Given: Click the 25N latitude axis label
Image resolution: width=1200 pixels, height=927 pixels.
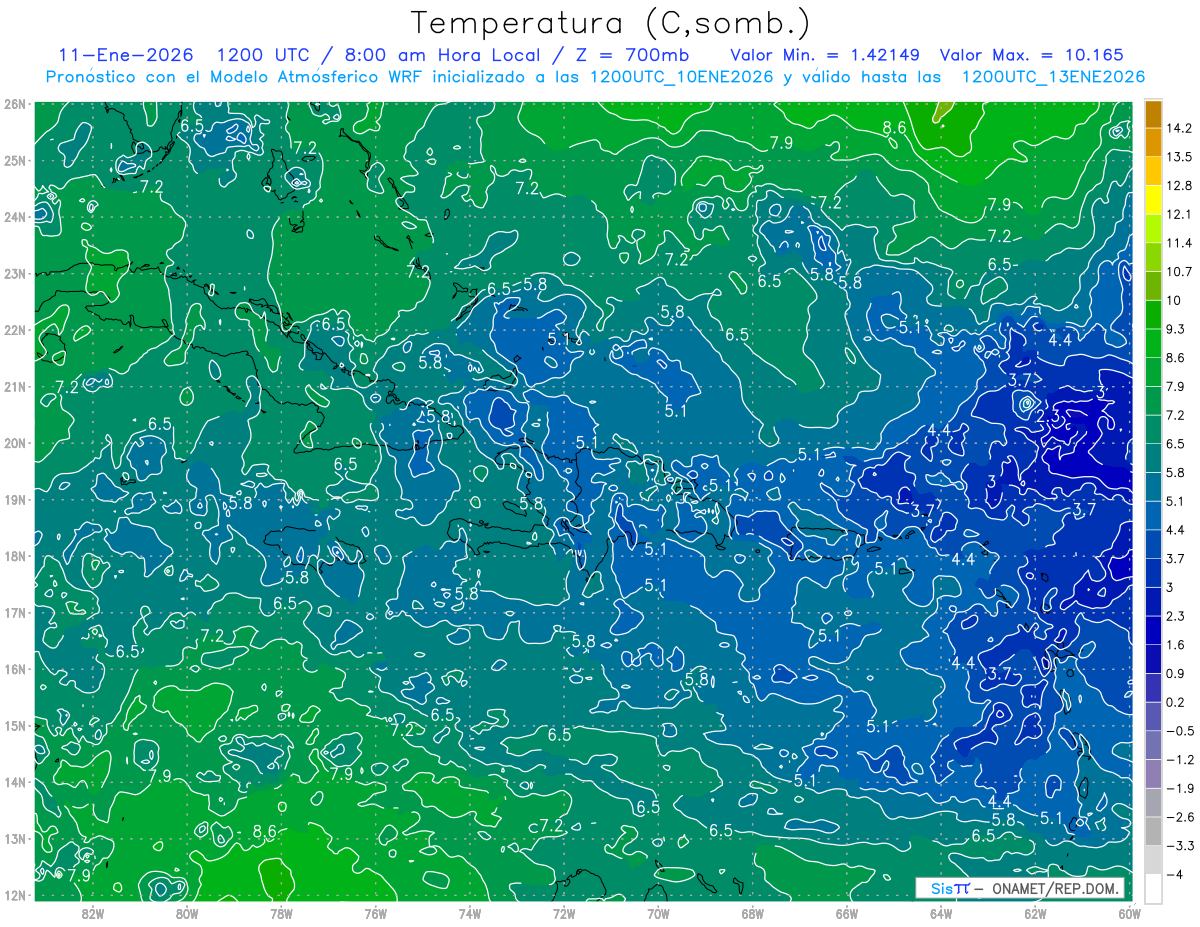Looking at the screenshot, I should (x=15, y=160).
